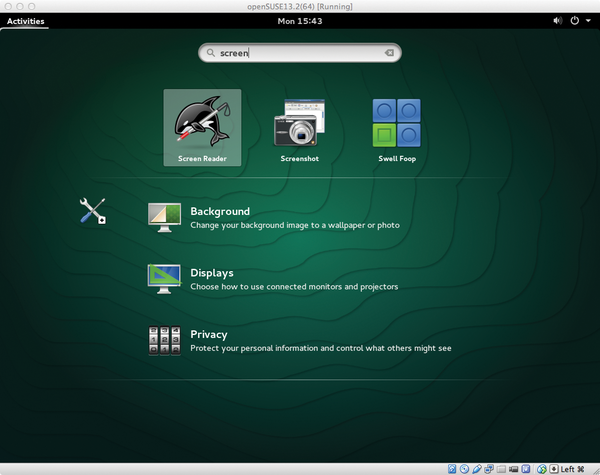The width and height of the screenshot is (600, 475).
Task: Click the power icon in the top bar
Action: click(x=575, y=21)
